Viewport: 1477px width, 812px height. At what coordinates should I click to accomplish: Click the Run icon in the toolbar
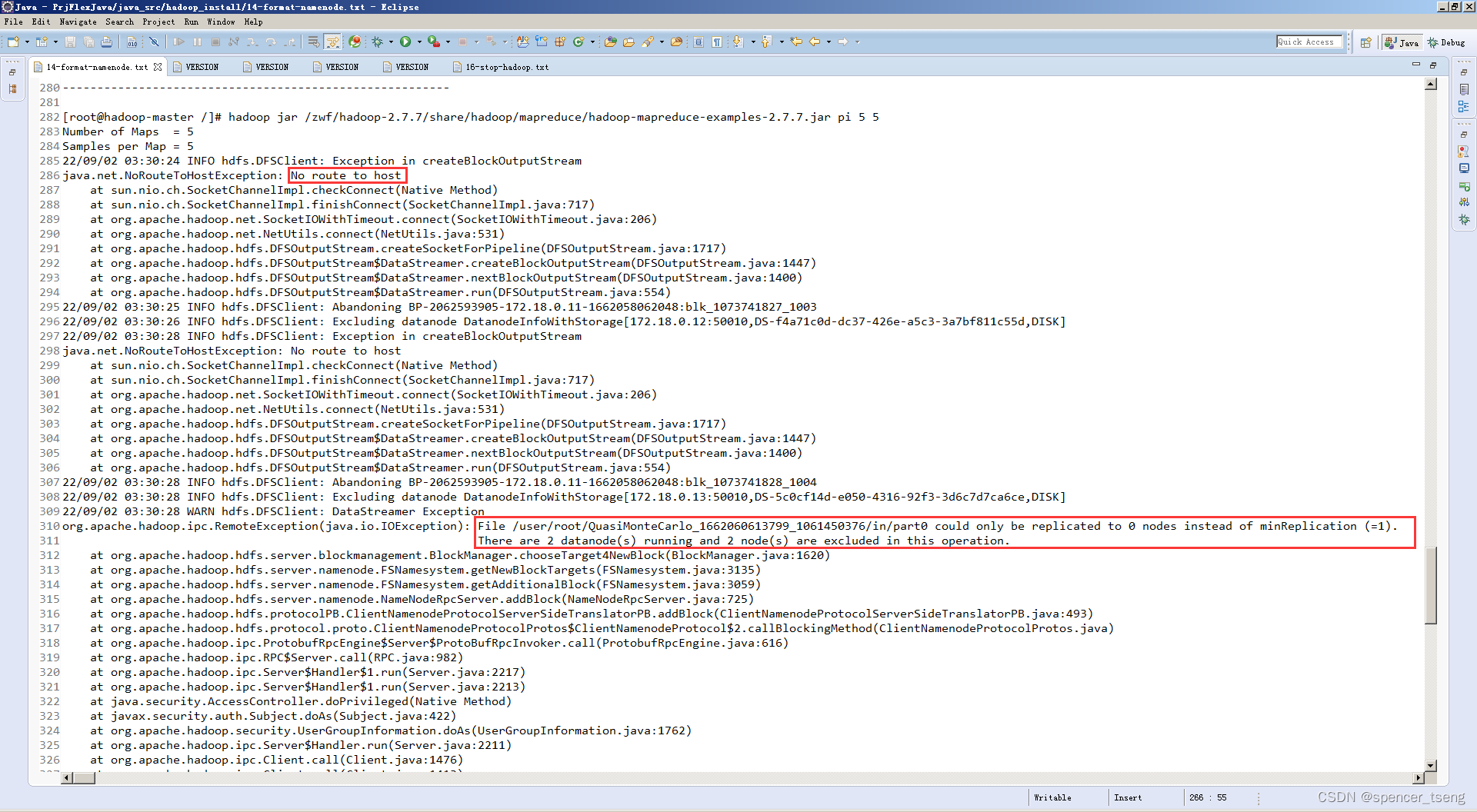[405, 42]
